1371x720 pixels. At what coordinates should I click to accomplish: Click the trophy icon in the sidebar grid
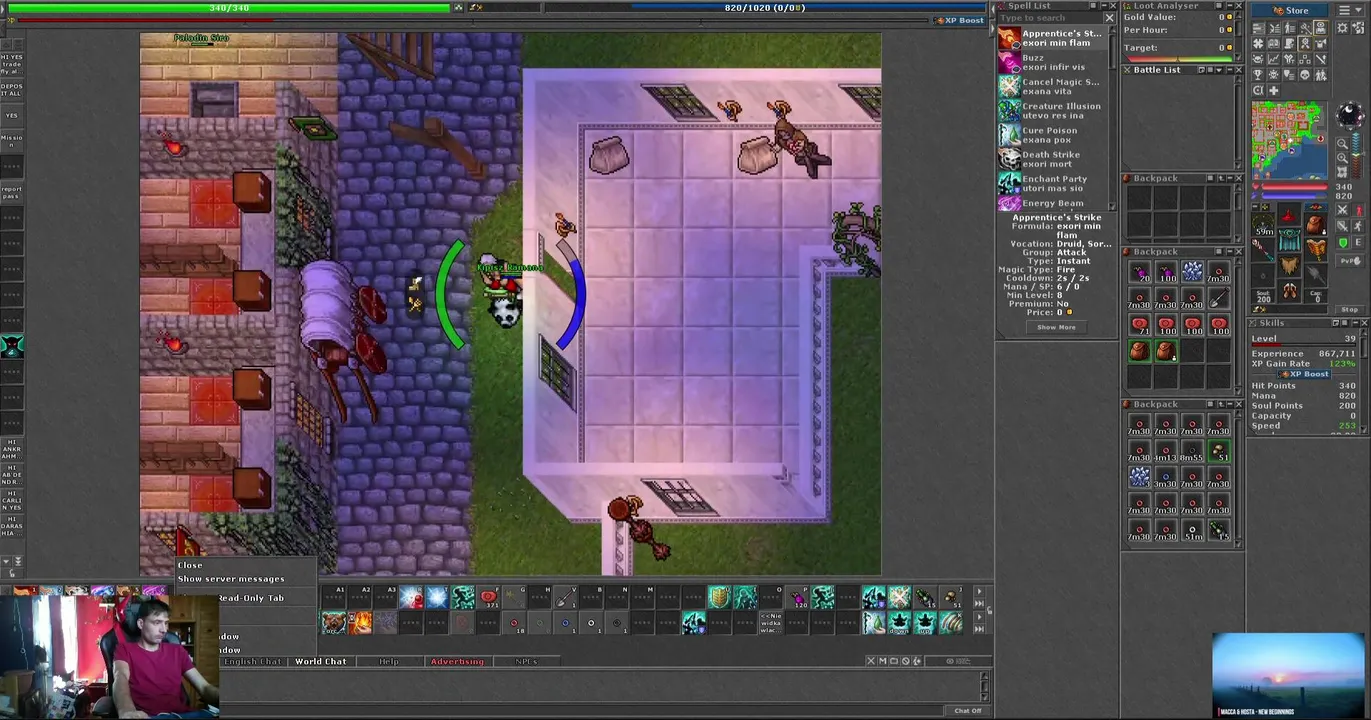(1257, 74)
